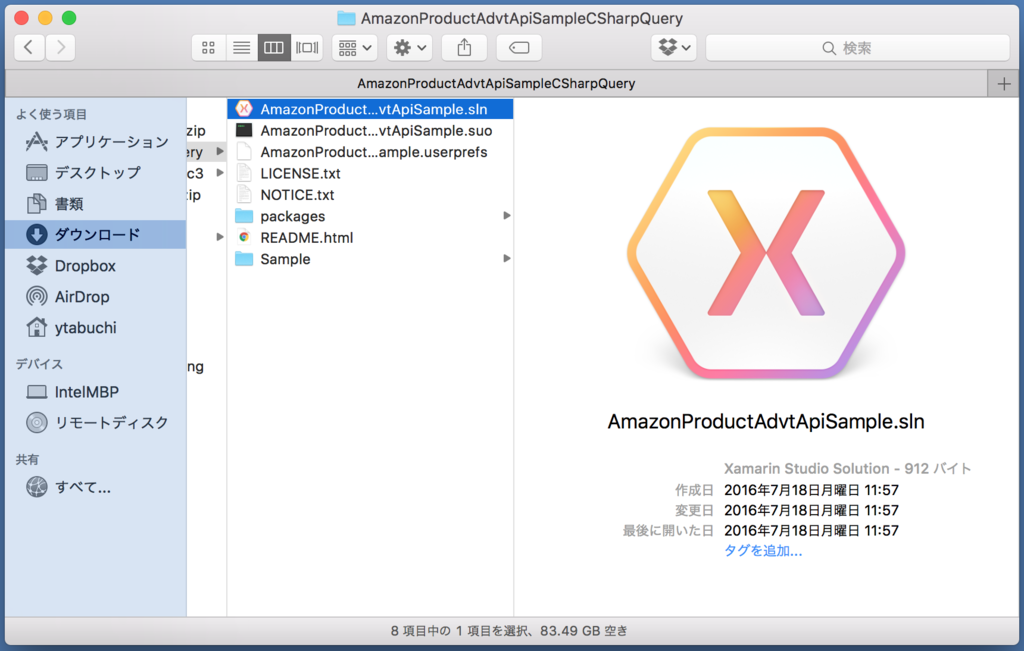Click the デバイス sidebar header
1024x651 pixels.
(x=39, y=364)
